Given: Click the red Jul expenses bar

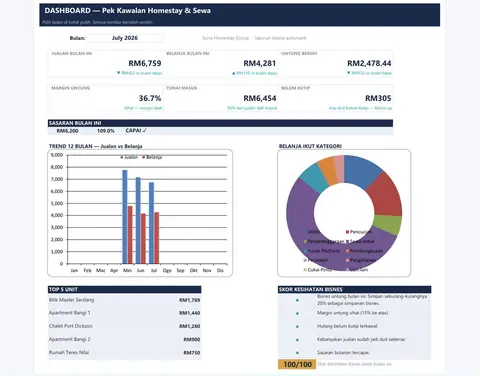Looking at the screenshot, I should (x=157, y=238).
